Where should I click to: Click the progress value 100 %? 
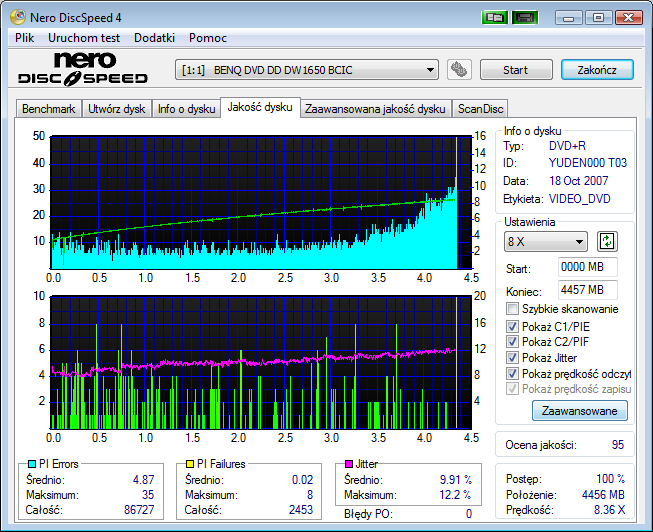point(610,479)
